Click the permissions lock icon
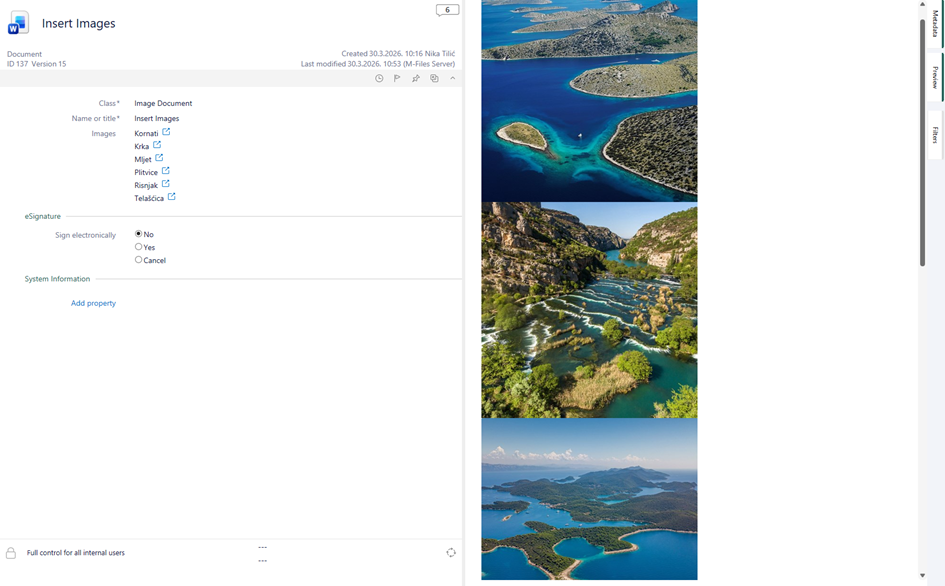The height and width of the screenshot is (586, 945). pos(11,553)
